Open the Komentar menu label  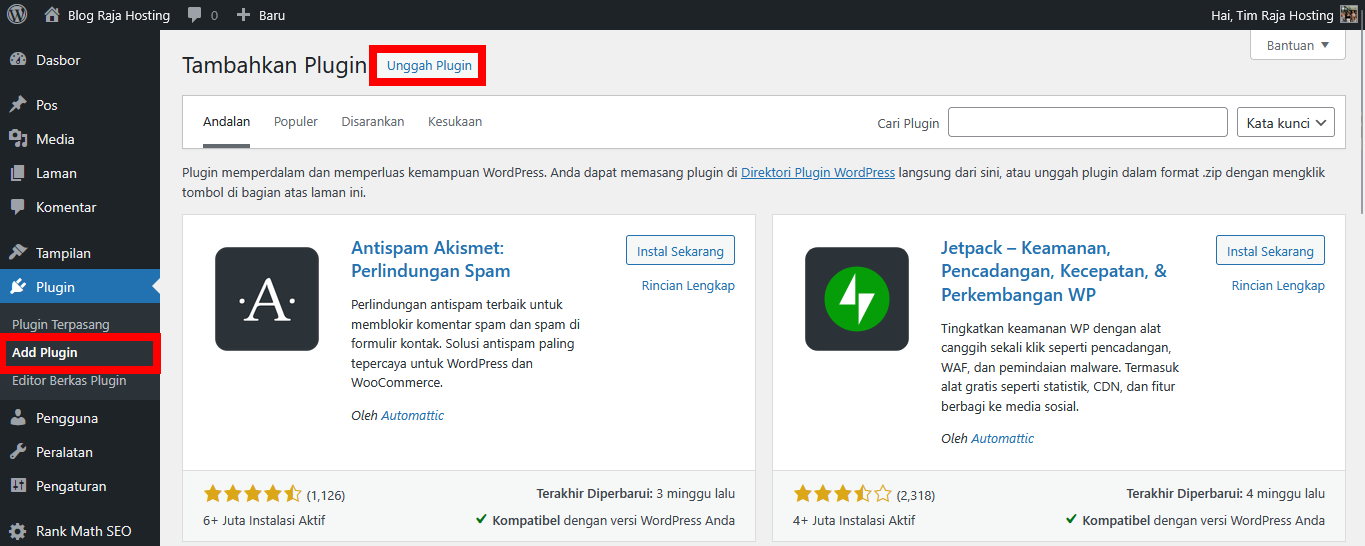[x=66, y=207]
